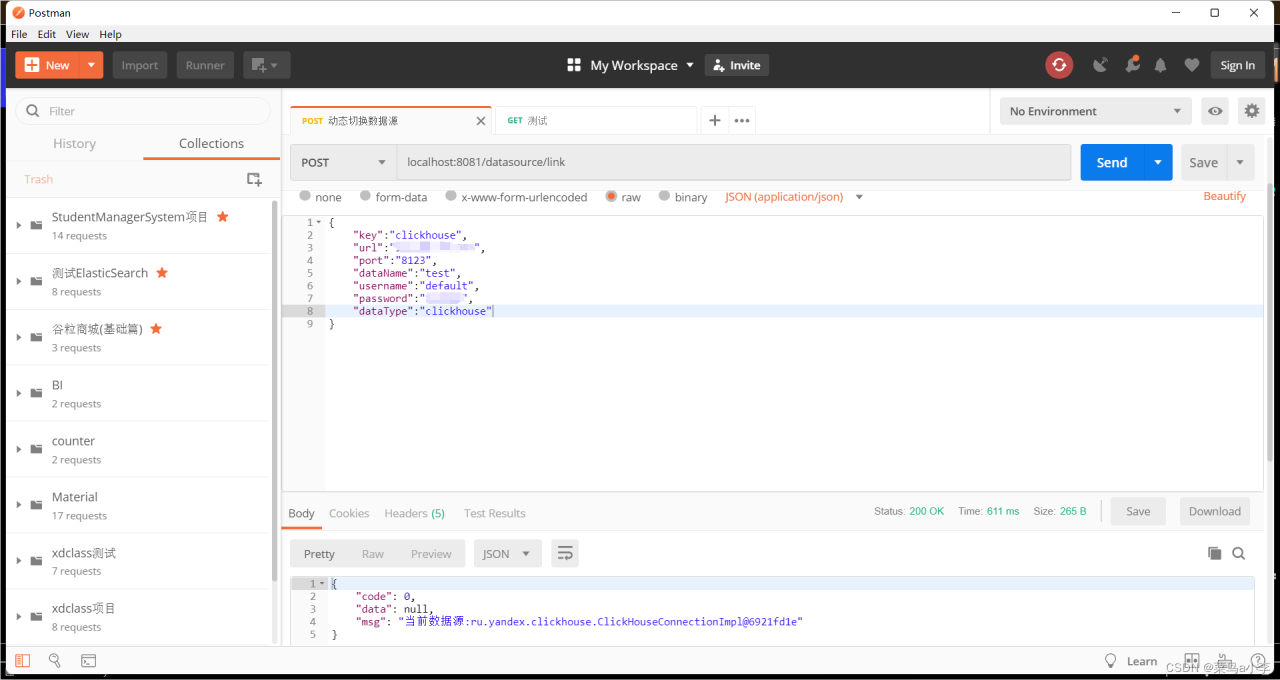Click the Learn lightbulb icon

pos(1110,661)
